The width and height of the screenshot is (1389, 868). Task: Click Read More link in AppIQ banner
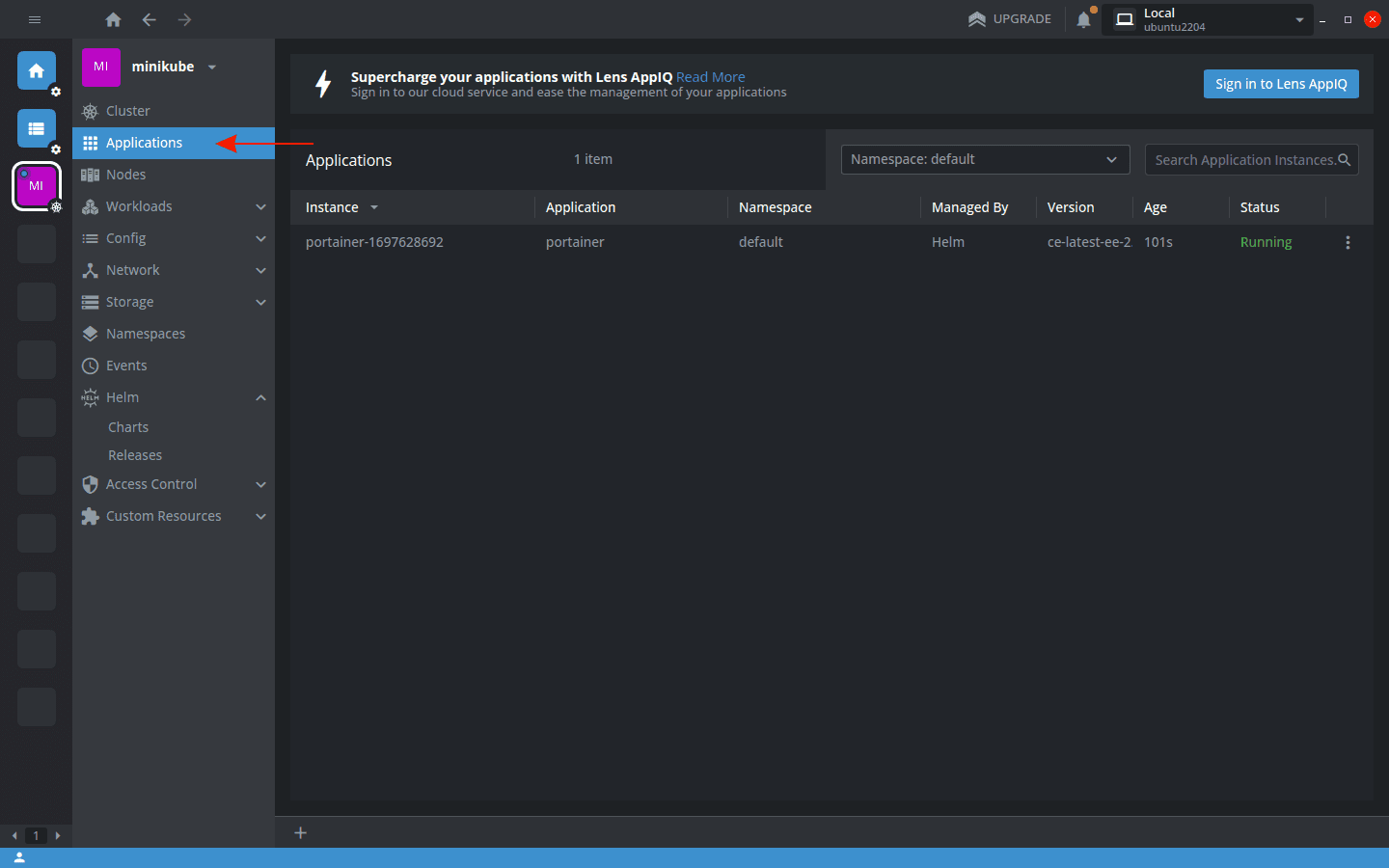tap(710, 77)
